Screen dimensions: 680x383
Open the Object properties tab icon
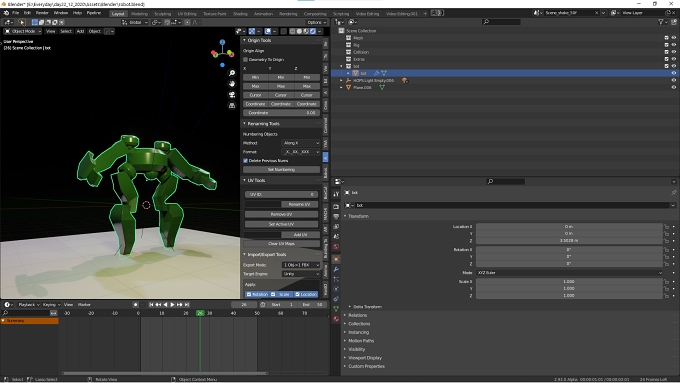tap(336, 259)
